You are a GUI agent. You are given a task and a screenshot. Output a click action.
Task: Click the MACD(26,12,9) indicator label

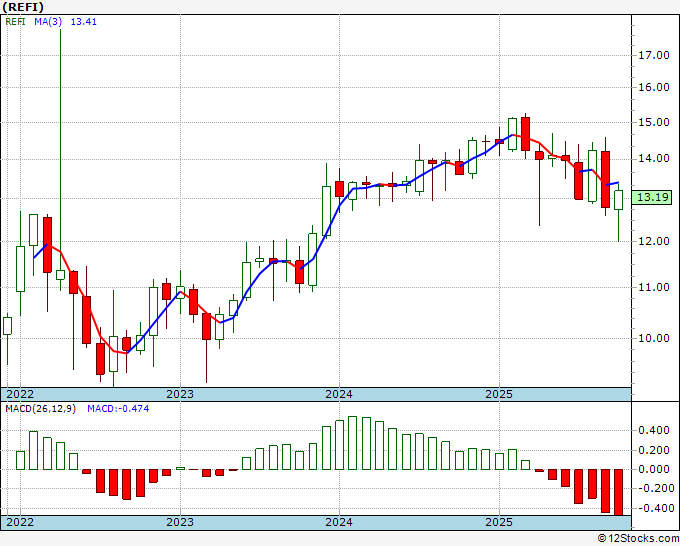click(x=40, y=409)
